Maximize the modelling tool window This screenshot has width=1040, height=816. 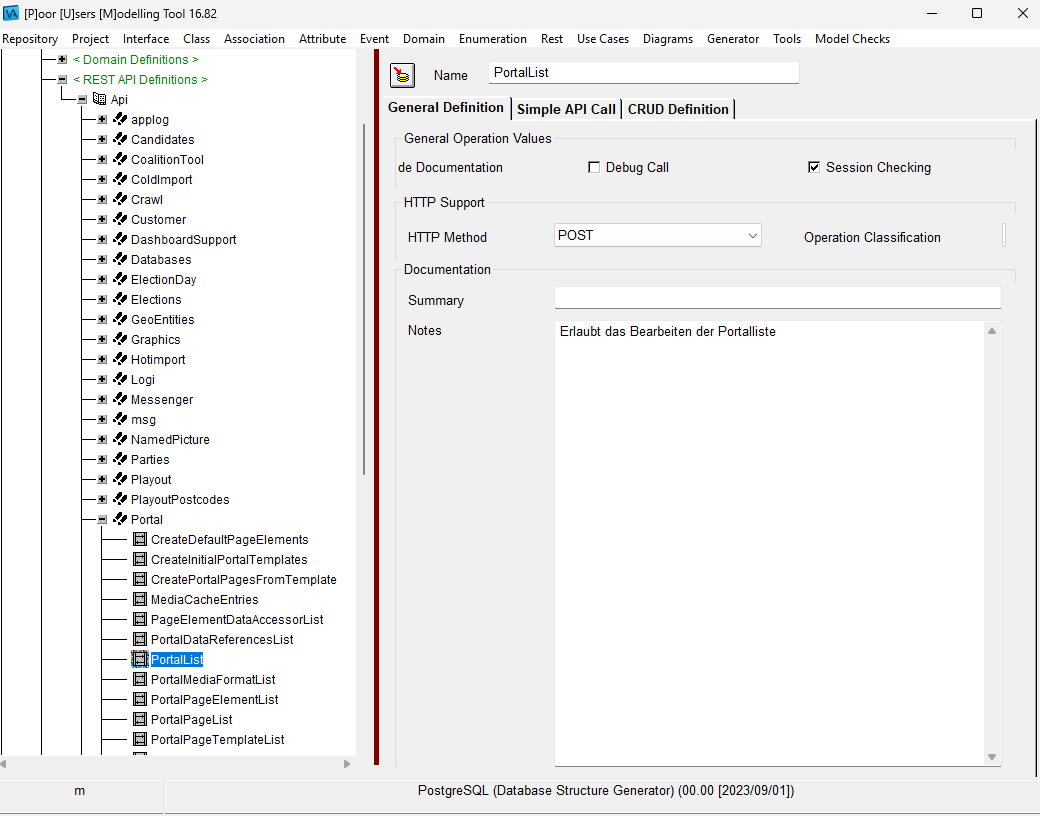coord(976,13)
